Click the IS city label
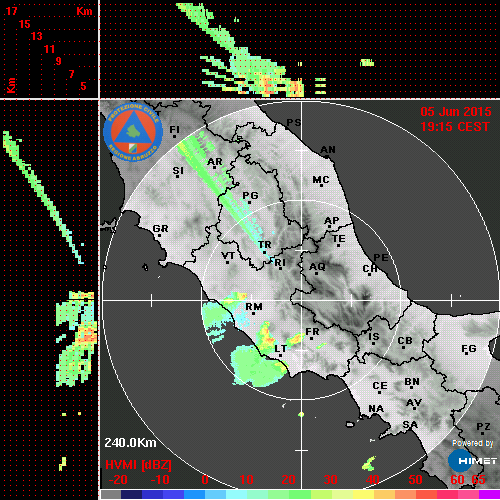 [x=374, y=337]
